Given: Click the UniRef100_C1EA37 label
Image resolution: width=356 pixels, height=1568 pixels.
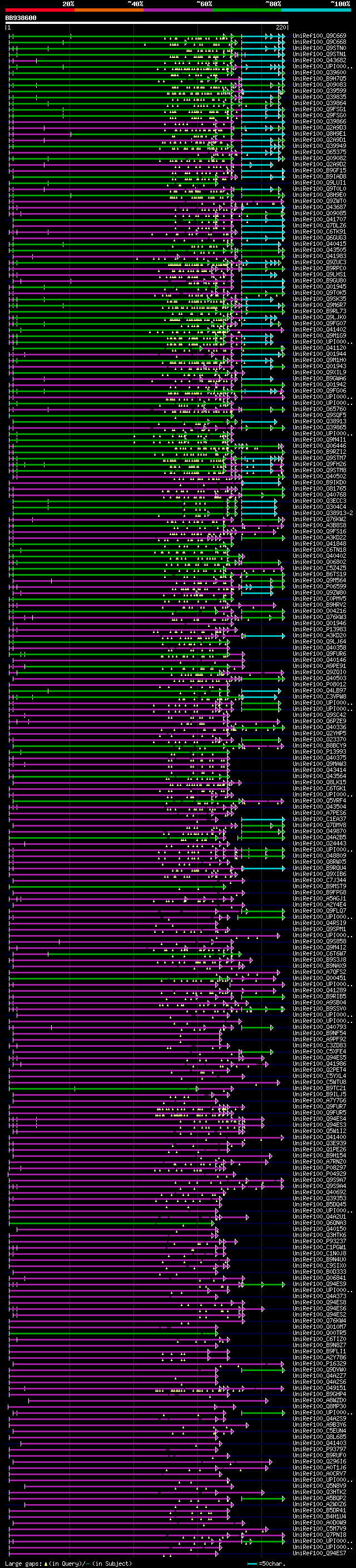Looking at the screenshot, I should (x=319, y=819).
